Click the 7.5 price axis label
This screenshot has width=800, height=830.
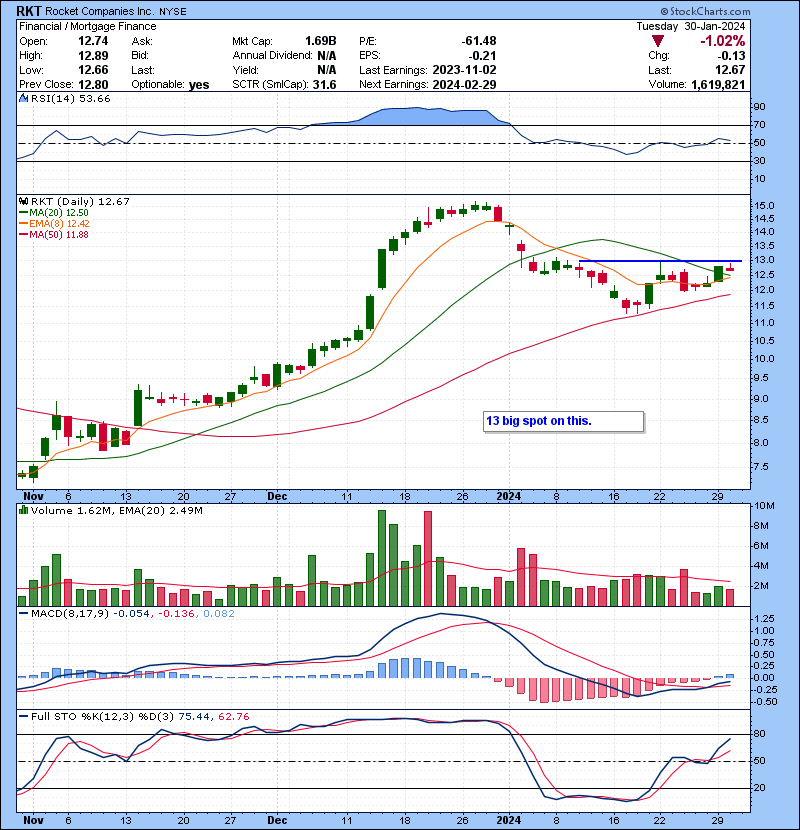pos(762,466)
